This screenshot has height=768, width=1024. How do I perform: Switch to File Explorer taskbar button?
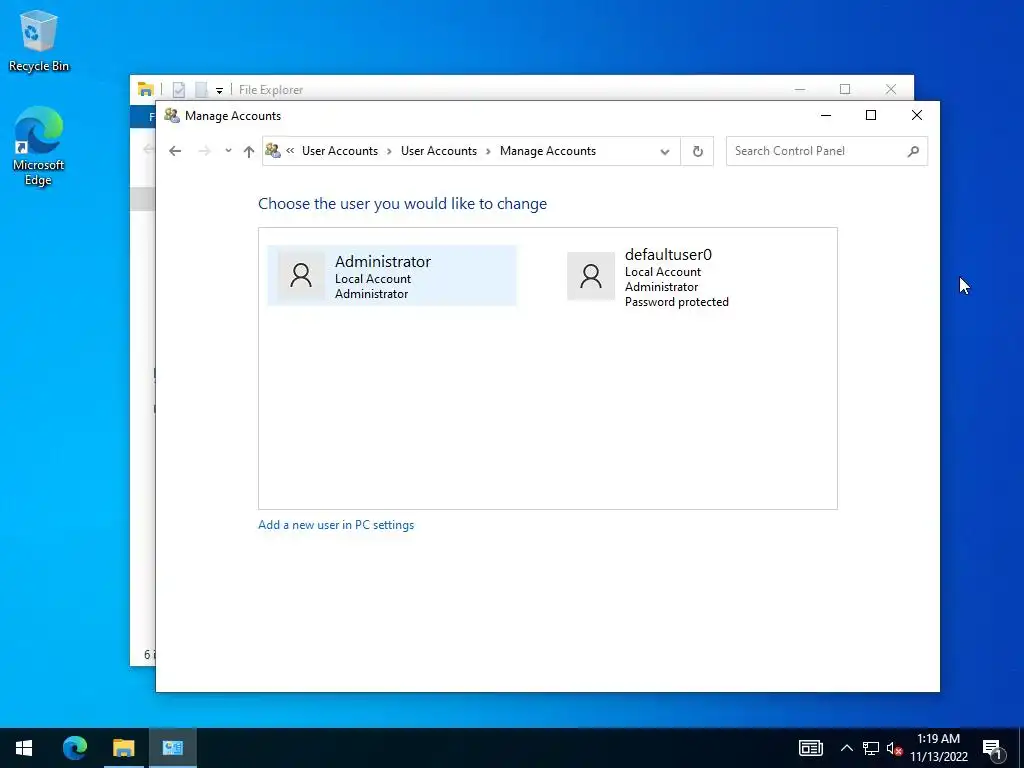[123, 748]
